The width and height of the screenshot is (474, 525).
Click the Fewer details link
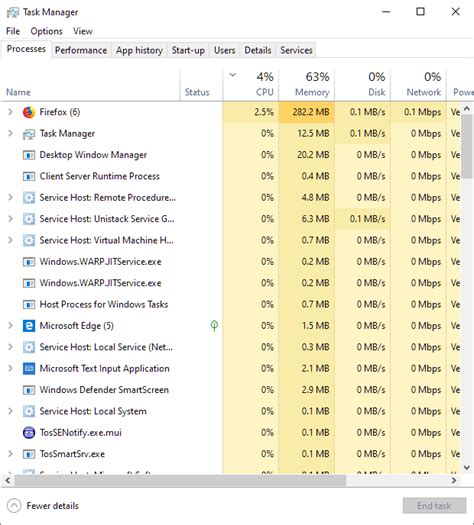[53, 506]
